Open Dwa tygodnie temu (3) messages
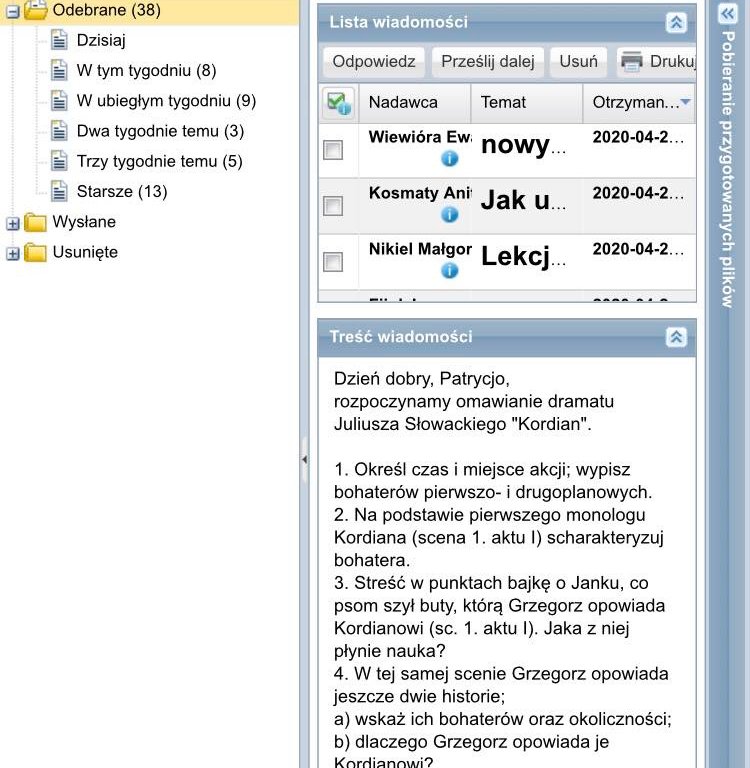The height and width of the screenshot is (768, 750). pos(160,131)
